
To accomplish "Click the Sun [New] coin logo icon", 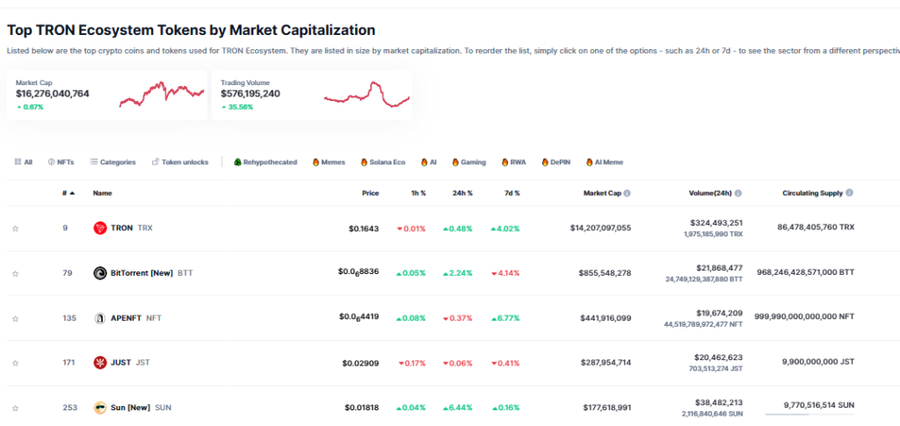I will [100, 407].
